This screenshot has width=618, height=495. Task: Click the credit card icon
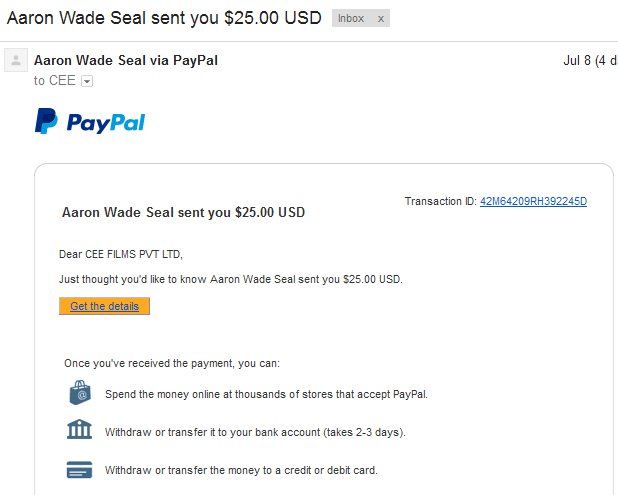(79, 469)
